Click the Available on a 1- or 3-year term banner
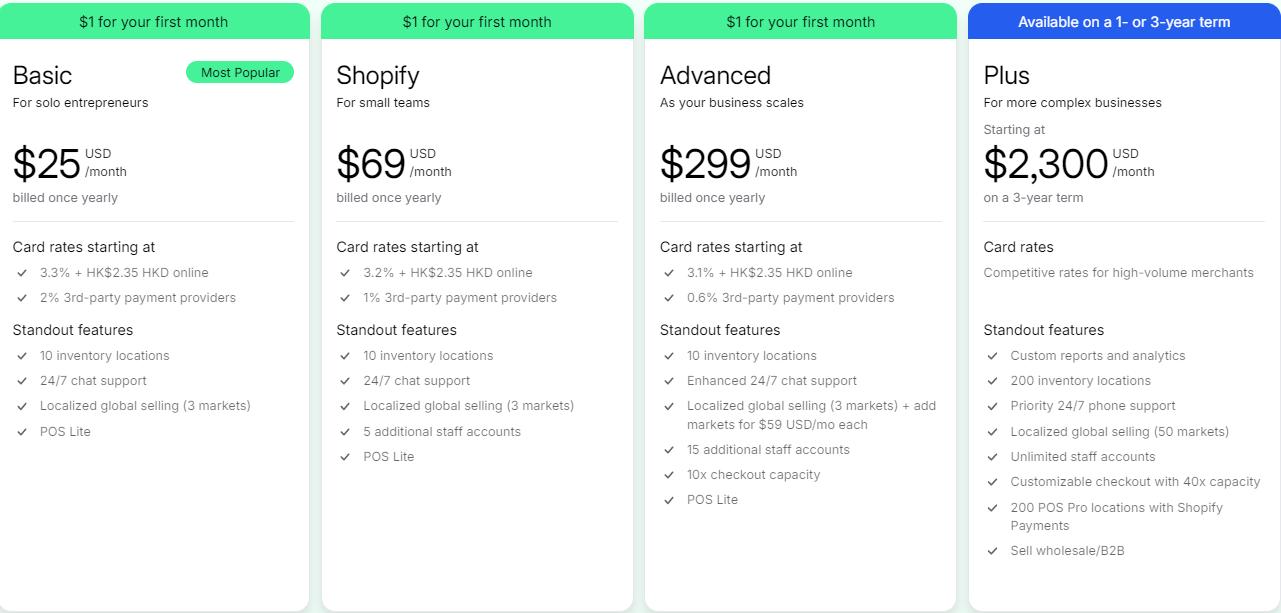Screen dimensions: 1281x613 pyautogui.click(x=1124, y=21)
